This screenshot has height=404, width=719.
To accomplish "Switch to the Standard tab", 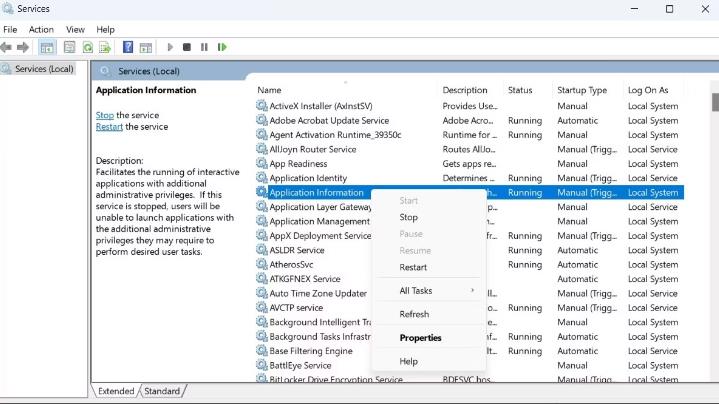I will [162, 391].
